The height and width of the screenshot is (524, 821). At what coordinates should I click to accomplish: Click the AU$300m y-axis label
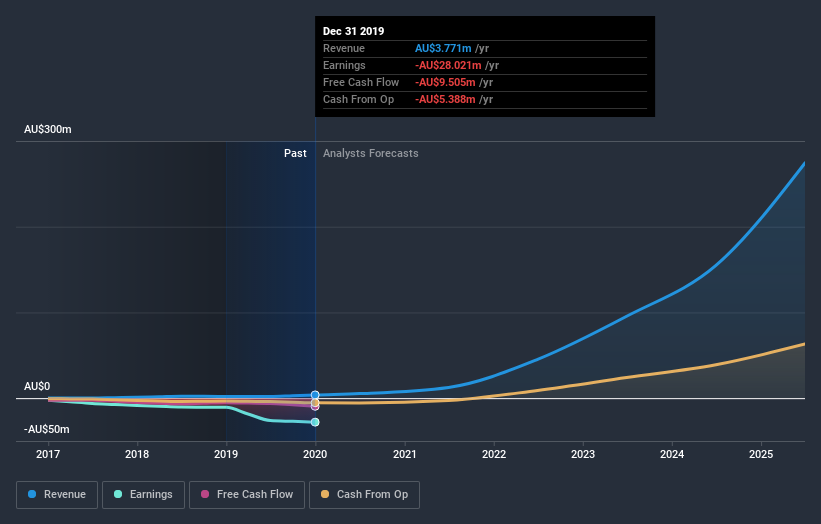point(48,129)
